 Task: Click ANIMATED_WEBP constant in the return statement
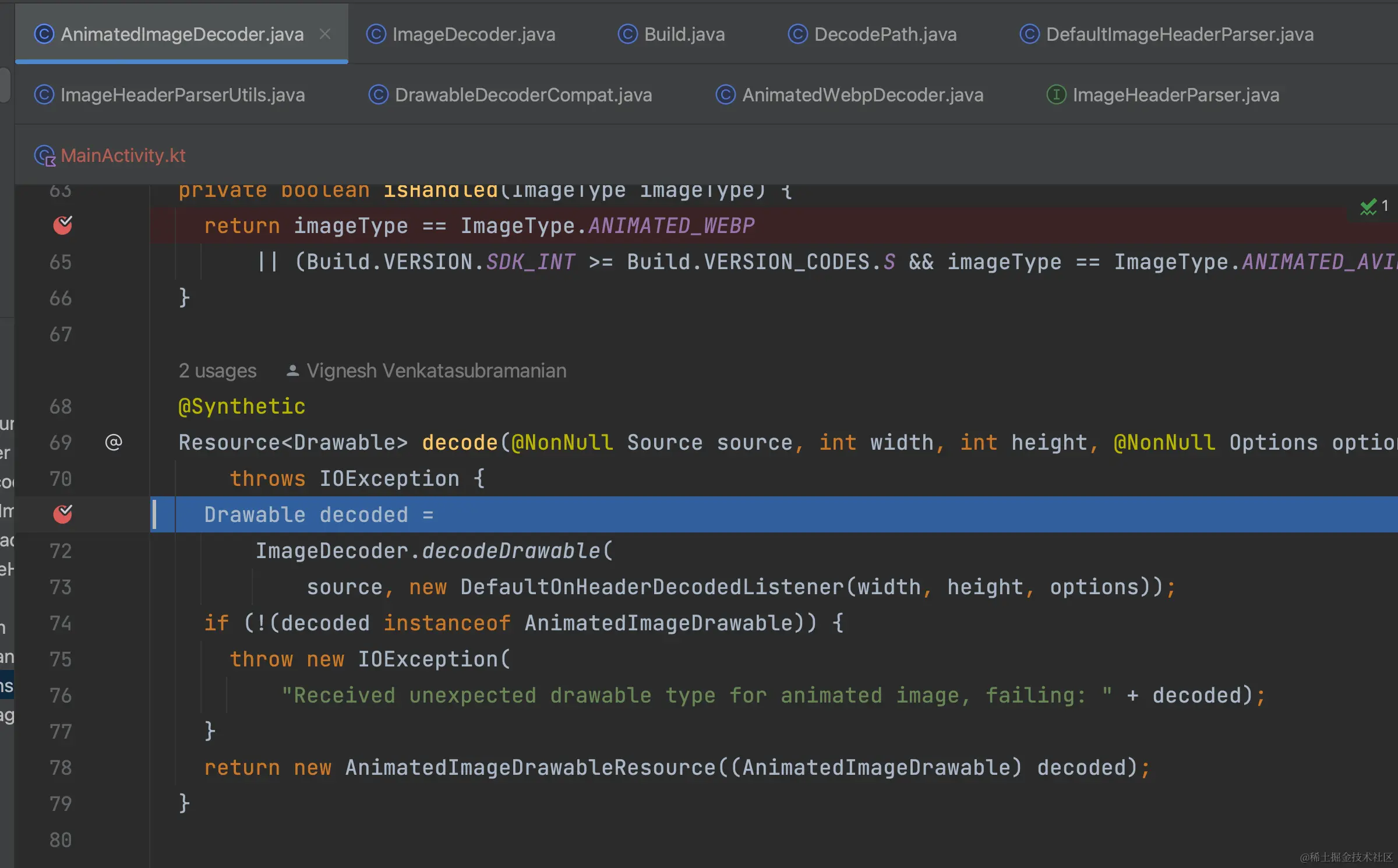[x=672, y=226]
